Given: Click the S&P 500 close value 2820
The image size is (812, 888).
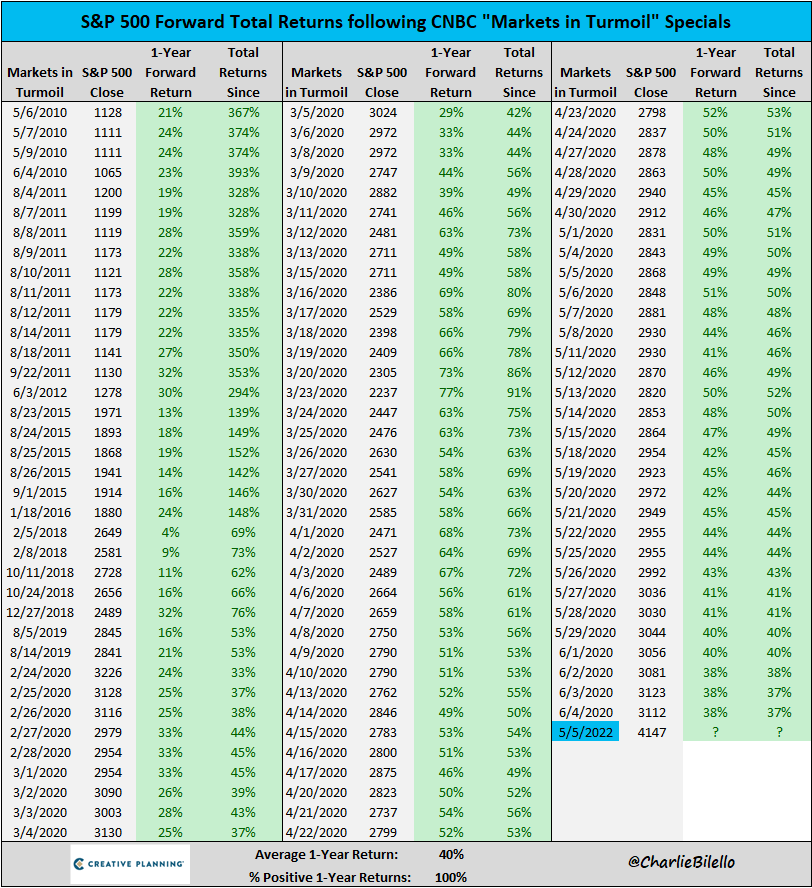Looking at the screenshot, I should pos(652,392).
